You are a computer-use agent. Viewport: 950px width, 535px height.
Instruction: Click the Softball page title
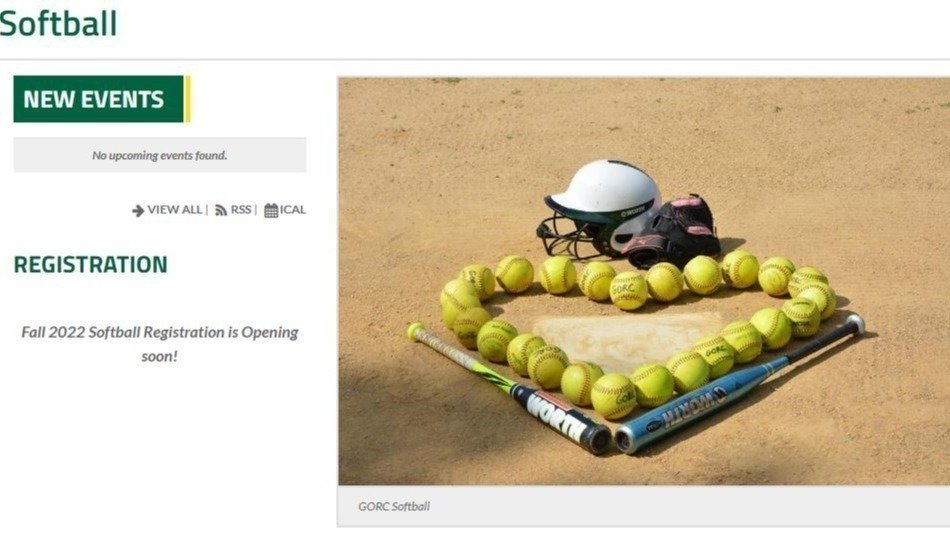58,24
